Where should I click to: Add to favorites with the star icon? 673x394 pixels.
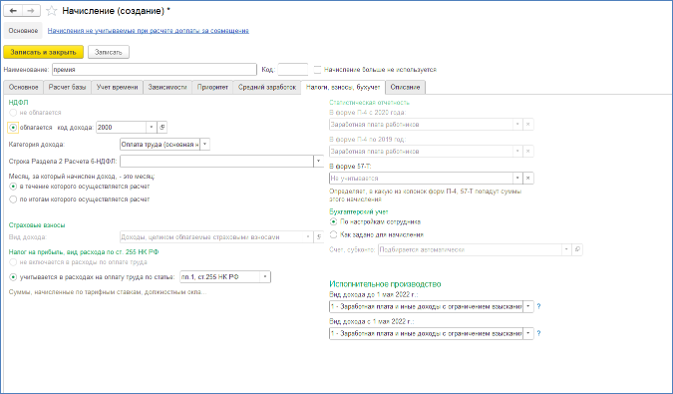pos(52,11)
